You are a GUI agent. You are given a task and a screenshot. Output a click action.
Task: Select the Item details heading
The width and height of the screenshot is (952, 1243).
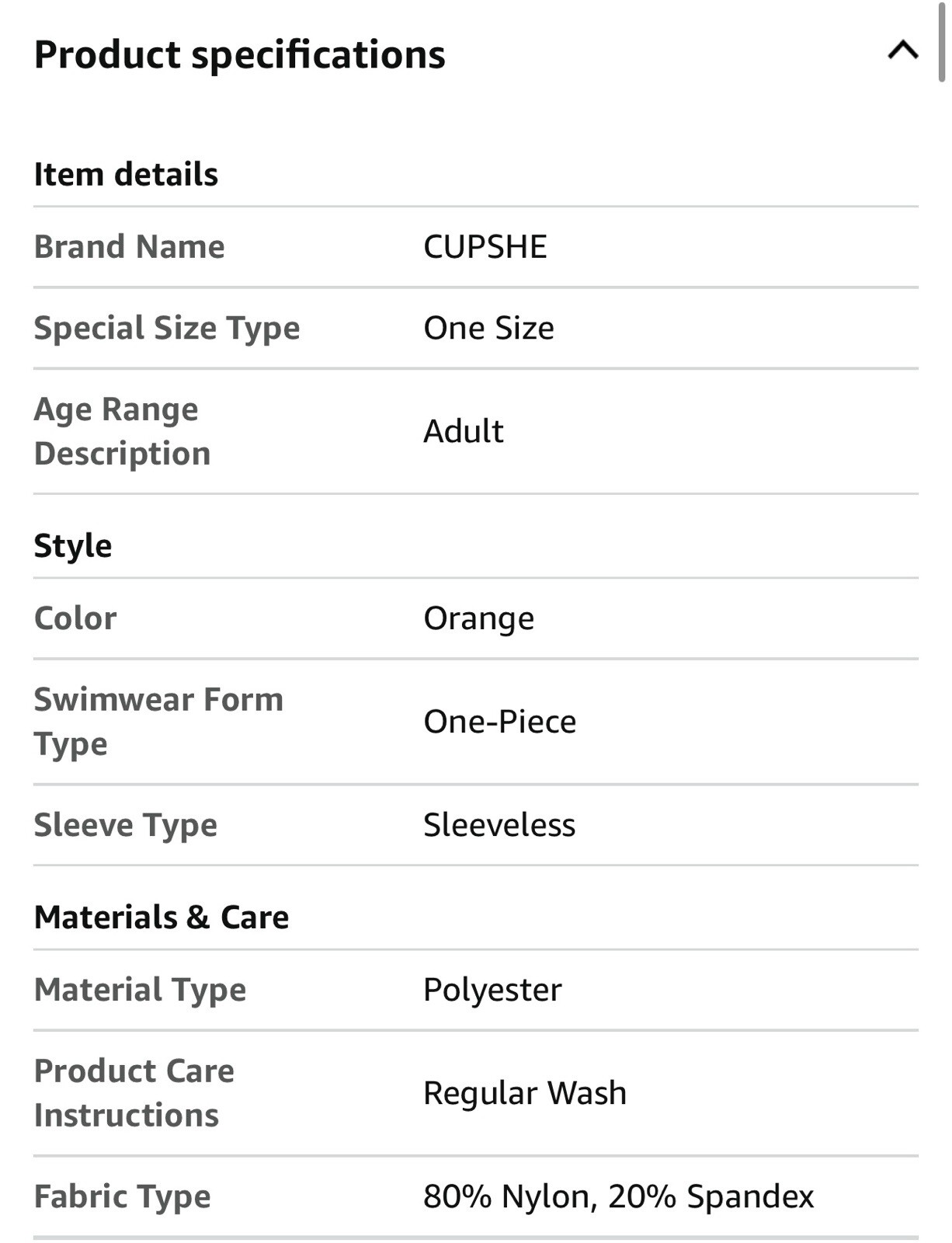tap(126, 174)
